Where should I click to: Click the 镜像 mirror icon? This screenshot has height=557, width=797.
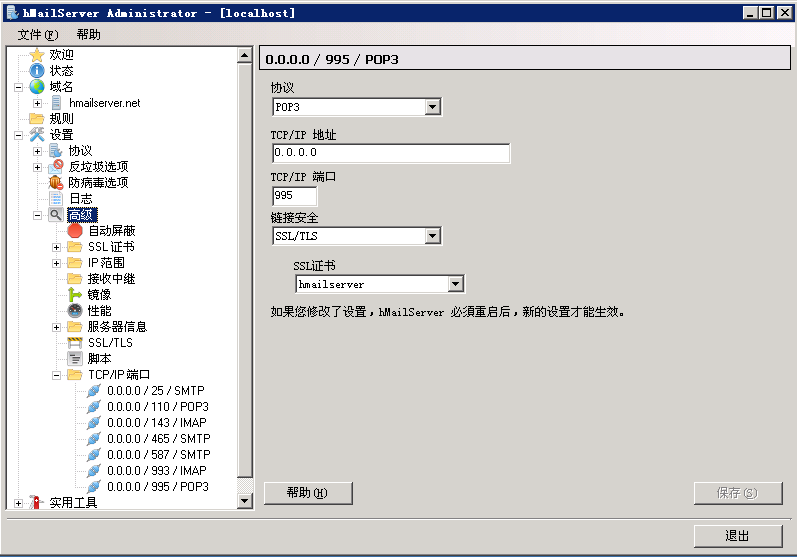pos(75,294)
